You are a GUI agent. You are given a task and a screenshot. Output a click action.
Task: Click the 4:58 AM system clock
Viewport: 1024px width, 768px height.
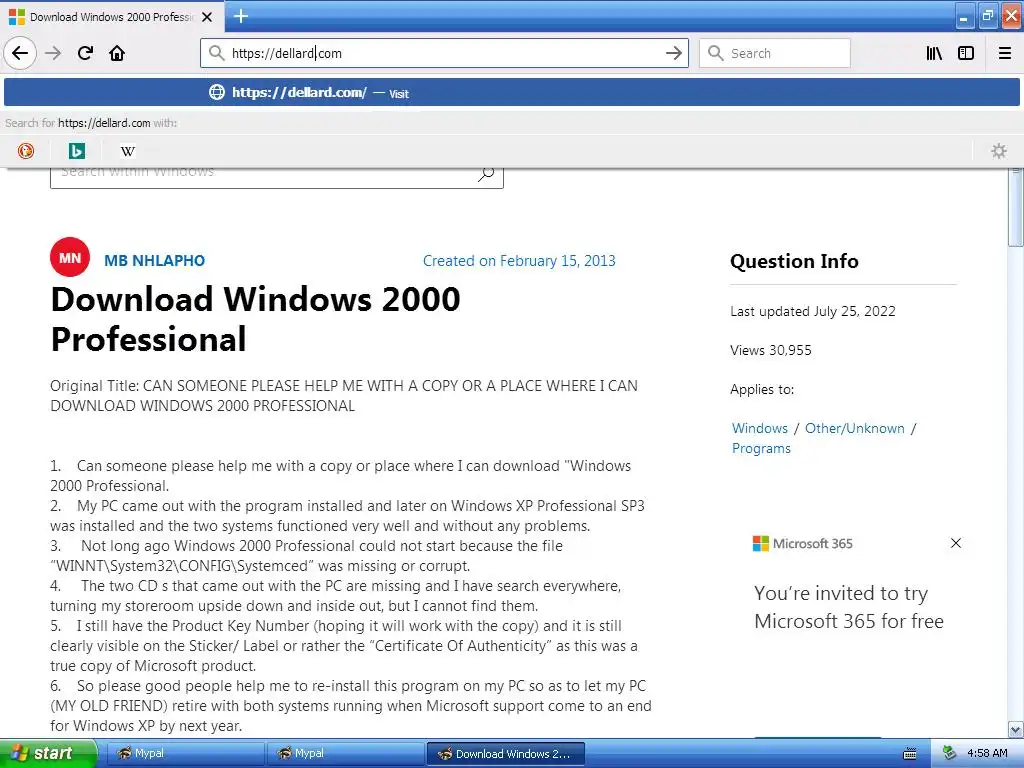987,754
